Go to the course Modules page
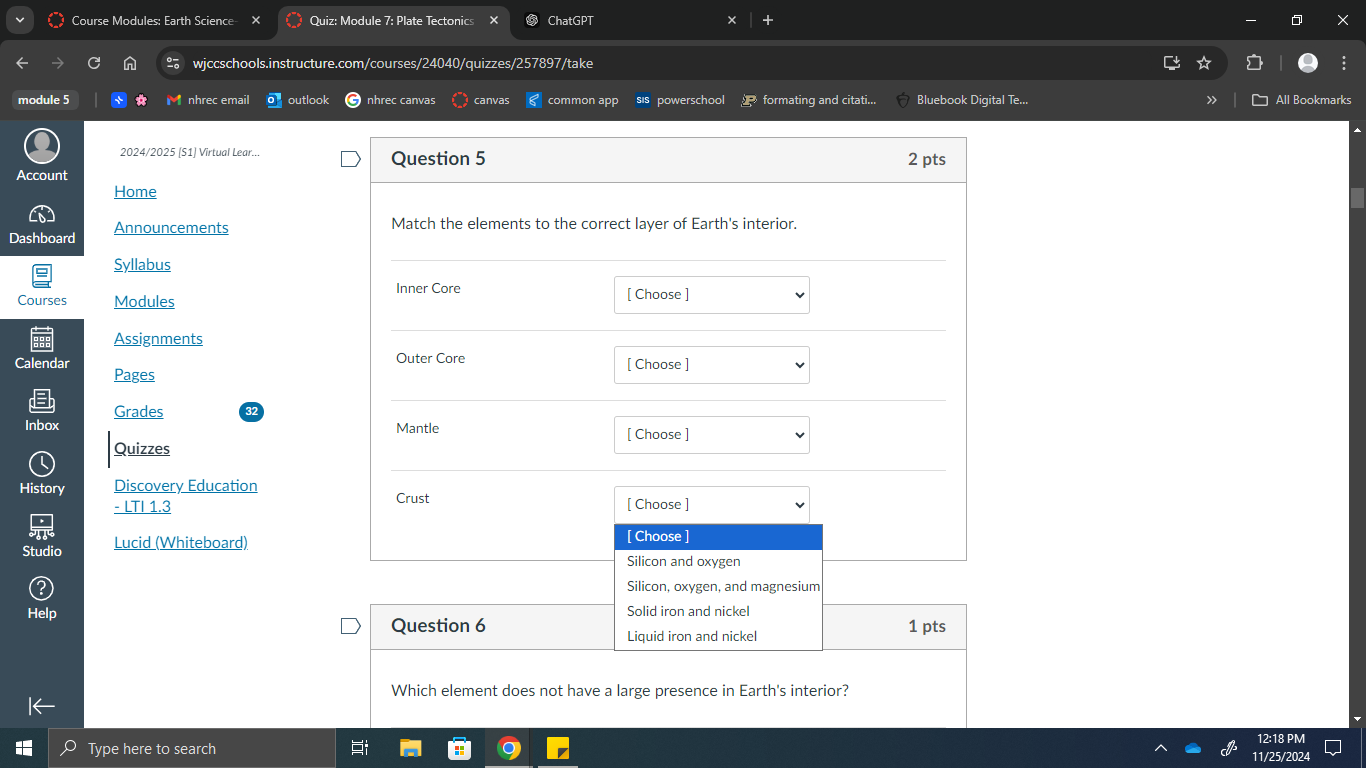The width and height of the screenshot is (1366, 768). [x=144, y=301]
